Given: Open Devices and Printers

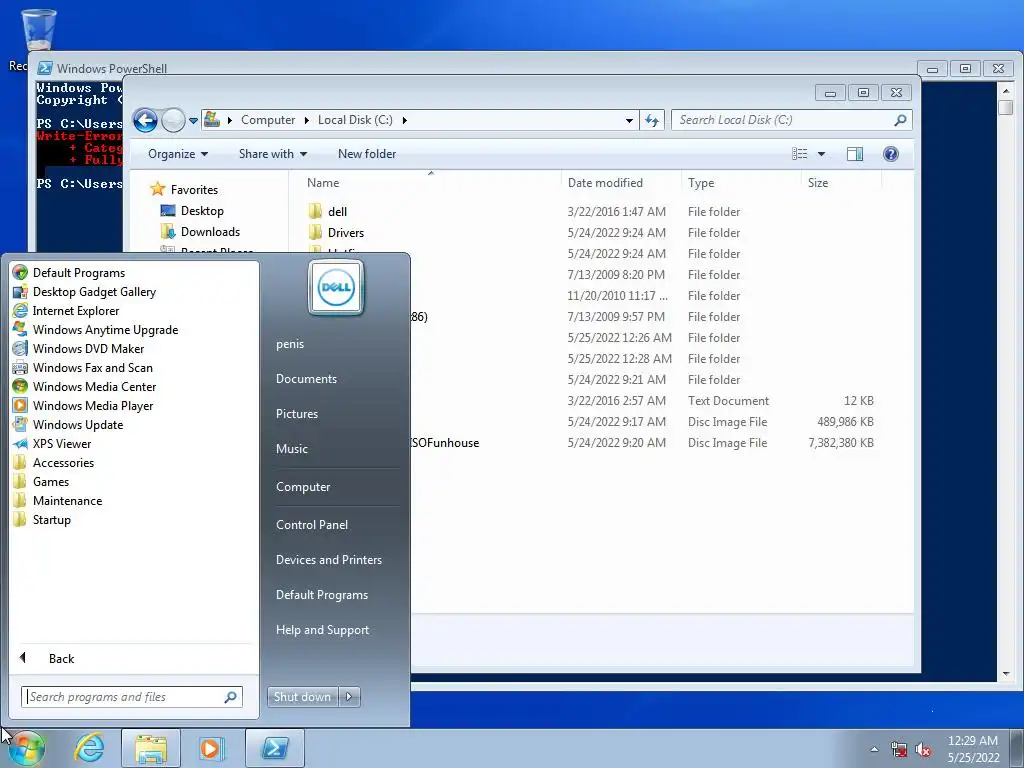Looking at the screenshot, I should pyautogui.click(x=328, y=560).
